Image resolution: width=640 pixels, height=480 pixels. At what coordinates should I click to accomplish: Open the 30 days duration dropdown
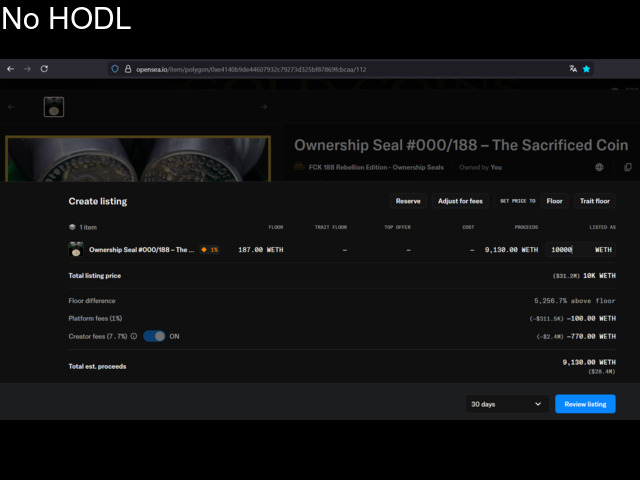click(x=507, y=404)
